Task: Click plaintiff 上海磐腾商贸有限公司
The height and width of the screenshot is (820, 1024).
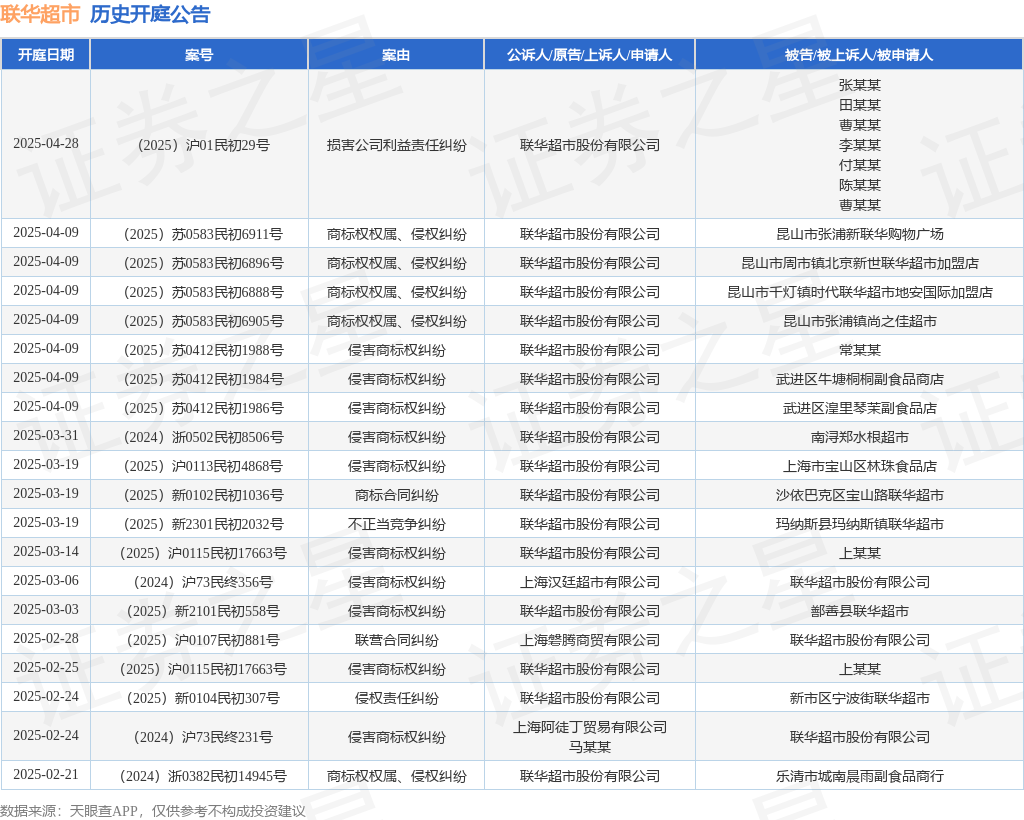Action: click(x=590, y=640)
